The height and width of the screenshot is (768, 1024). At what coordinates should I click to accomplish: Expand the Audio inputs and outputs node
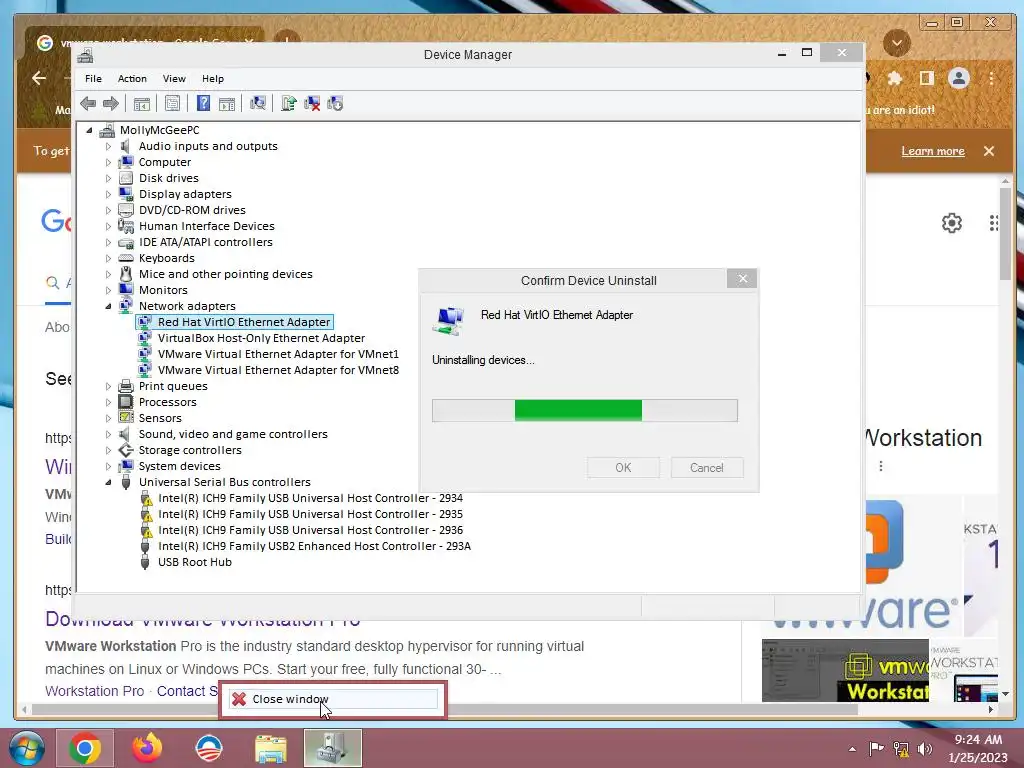tap(108, 146)
